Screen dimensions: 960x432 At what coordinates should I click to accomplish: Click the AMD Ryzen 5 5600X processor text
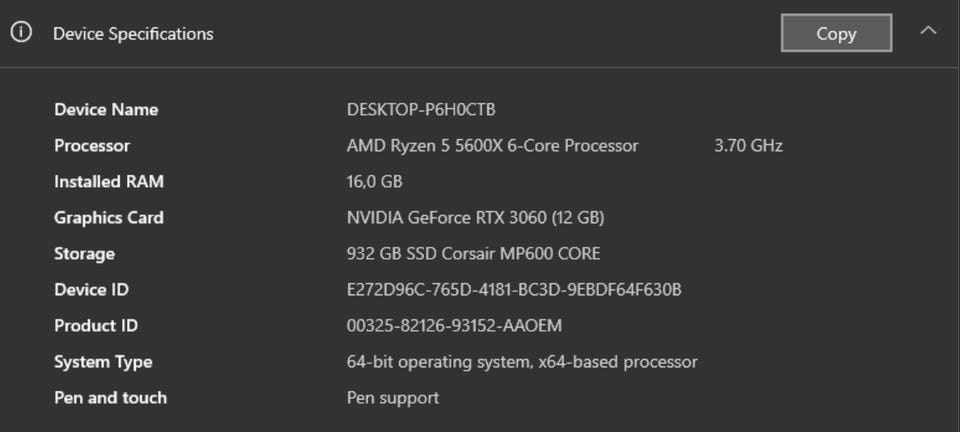492,146
